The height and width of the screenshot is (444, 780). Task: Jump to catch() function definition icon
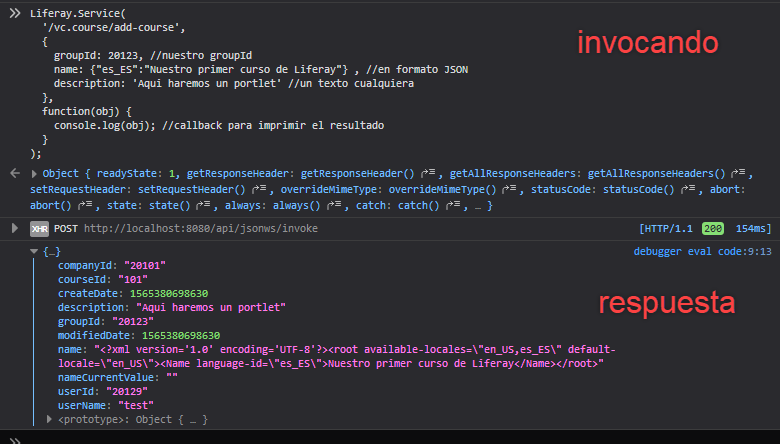(x=453, y=205)
